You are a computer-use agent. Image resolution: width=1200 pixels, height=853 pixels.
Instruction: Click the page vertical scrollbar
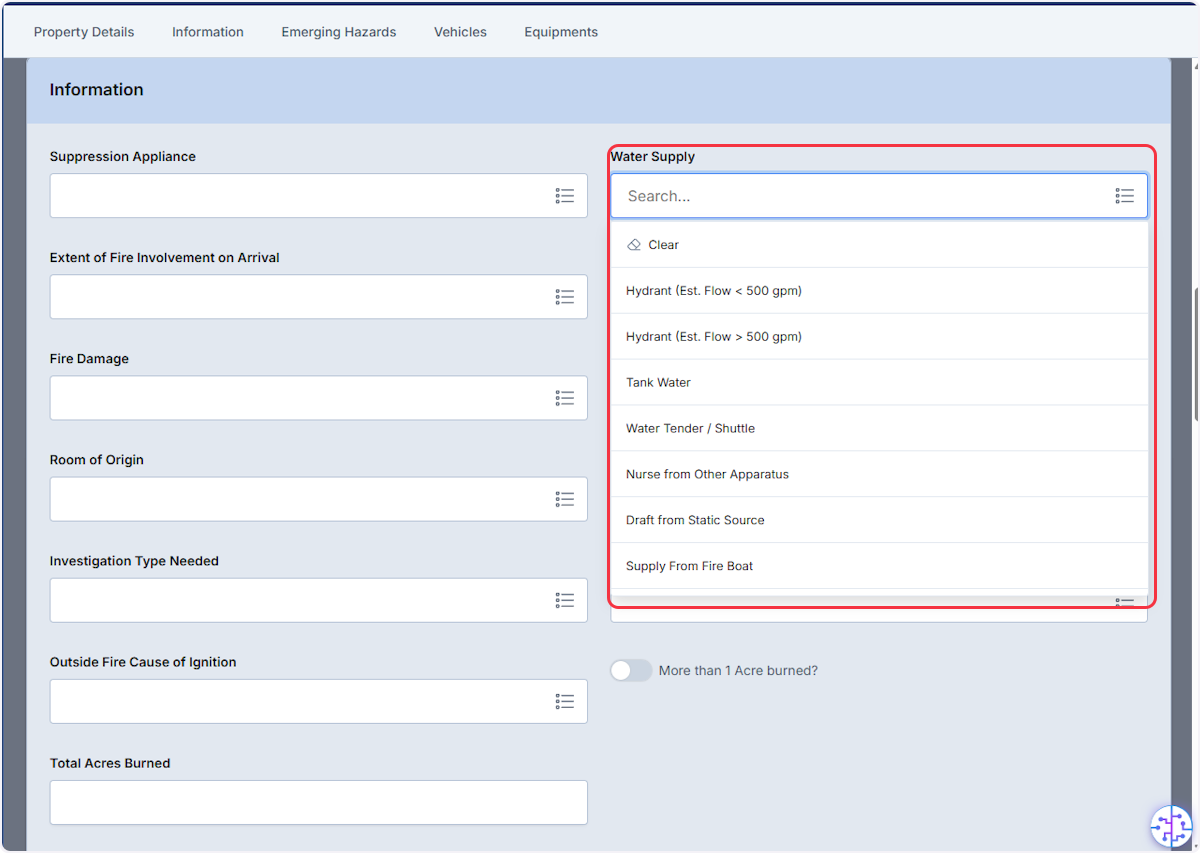coord(1196,355)
